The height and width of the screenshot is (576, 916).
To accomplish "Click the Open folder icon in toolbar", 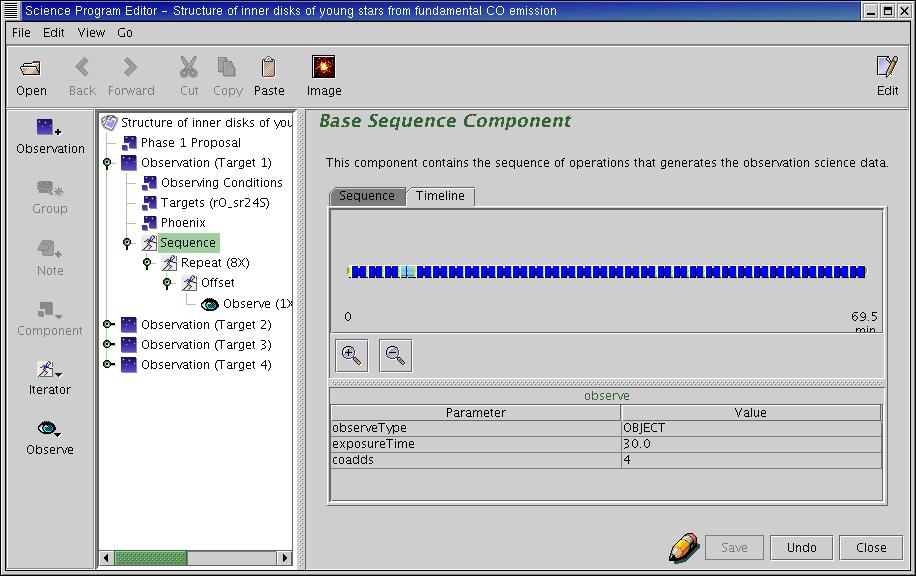I will (30, 68).
